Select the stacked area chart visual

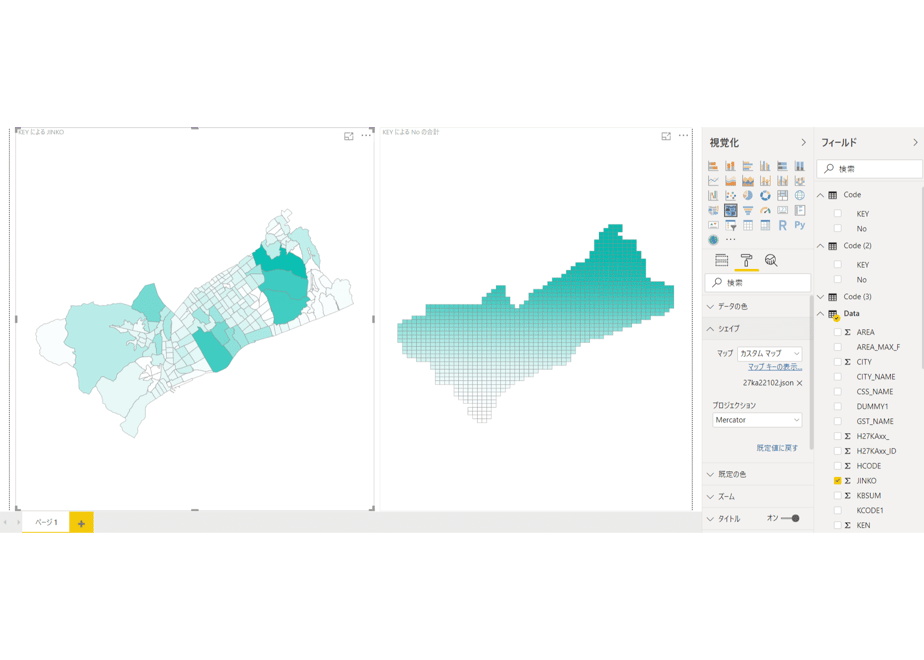tap(748, 181)
